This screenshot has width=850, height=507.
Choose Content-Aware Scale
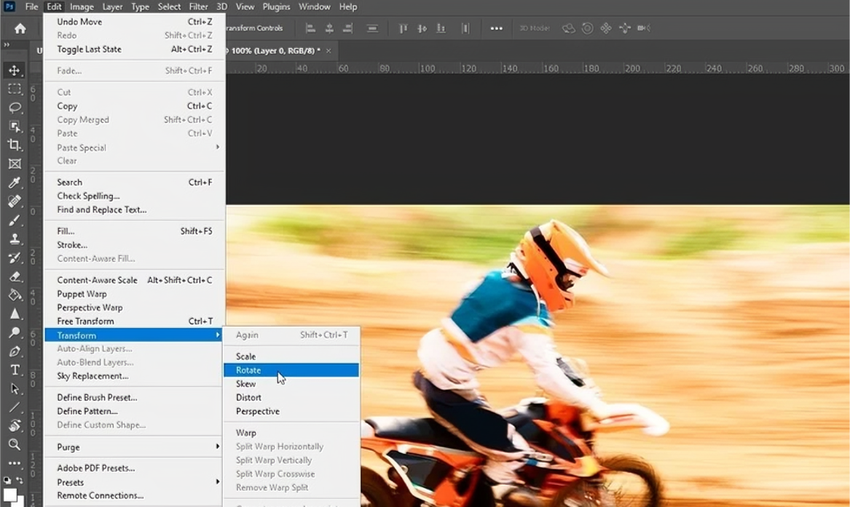pyautogui.click(x=134, y=280)
